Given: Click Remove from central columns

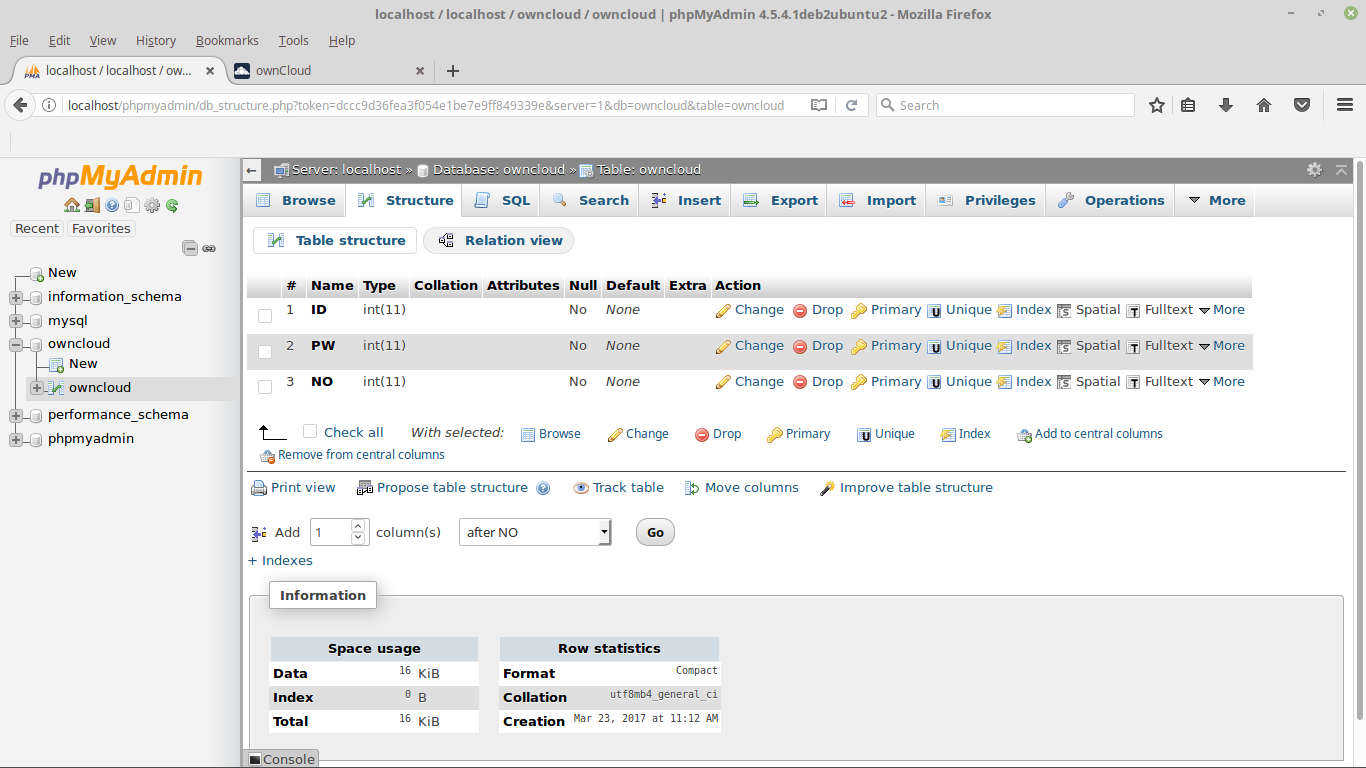Looking at the screenshot, I should [352, 455].
